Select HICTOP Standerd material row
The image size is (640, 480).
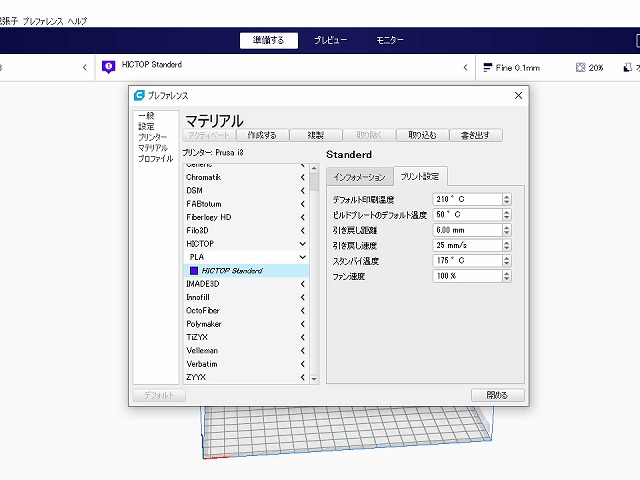pos(246,271)
